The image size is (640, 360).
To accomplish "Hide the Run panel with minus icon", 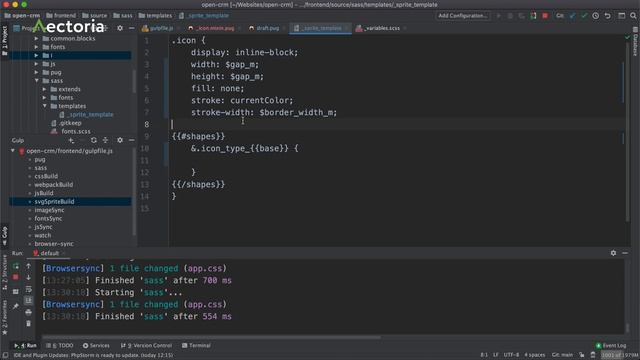I will click(x=625, y=253).
